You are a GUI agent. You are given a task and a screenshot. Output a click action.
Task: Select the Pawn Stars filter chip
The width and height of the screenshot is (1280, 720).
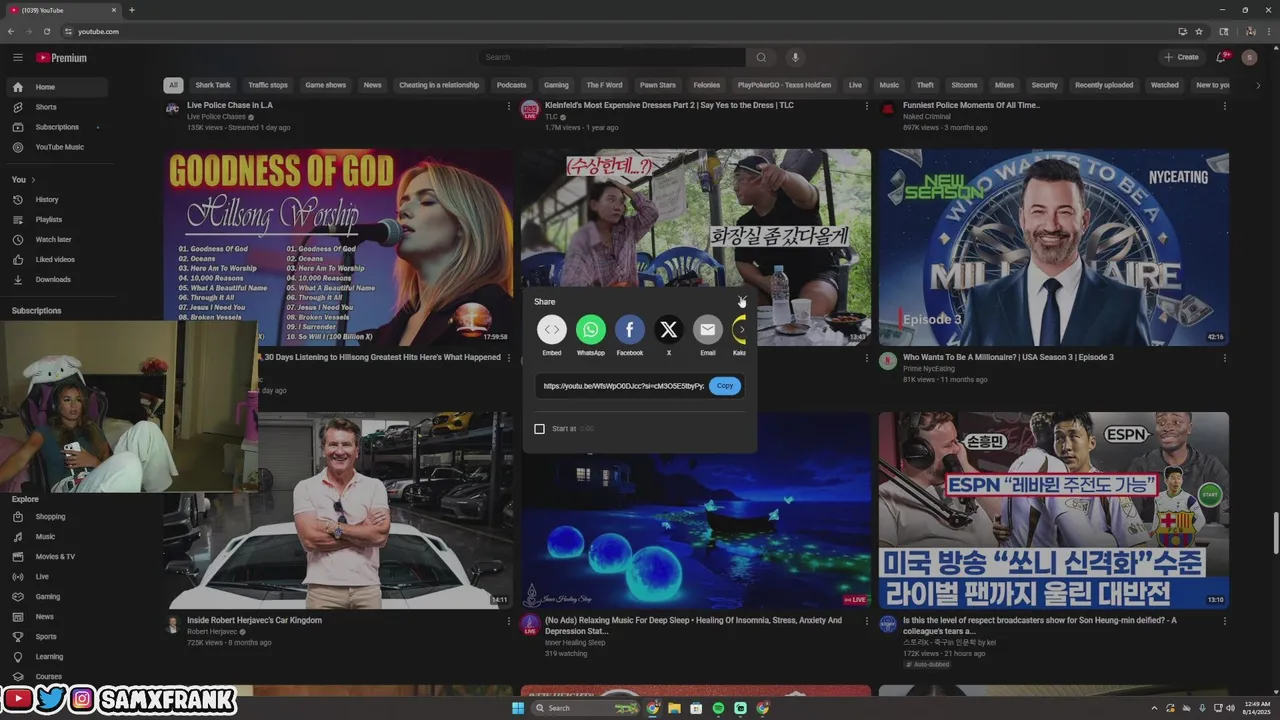(658, 85)
